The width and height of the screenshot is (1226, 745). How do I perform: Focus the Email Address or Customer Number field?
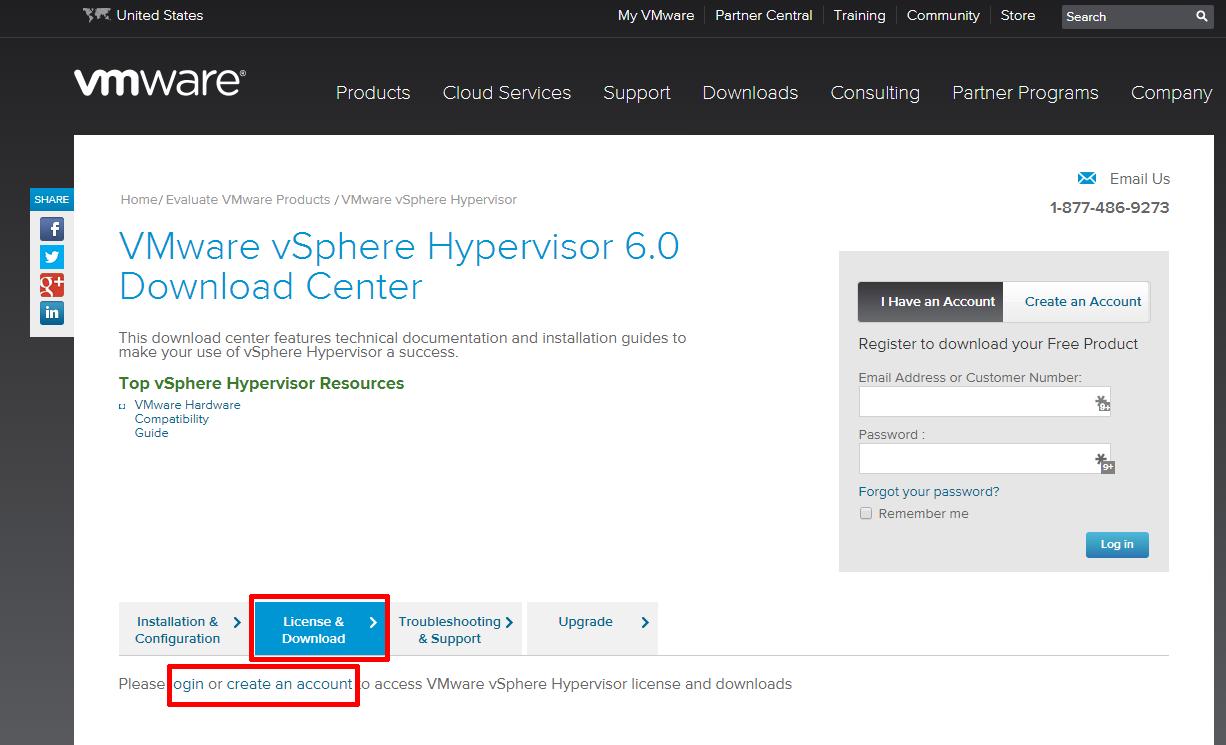point(985,402)
